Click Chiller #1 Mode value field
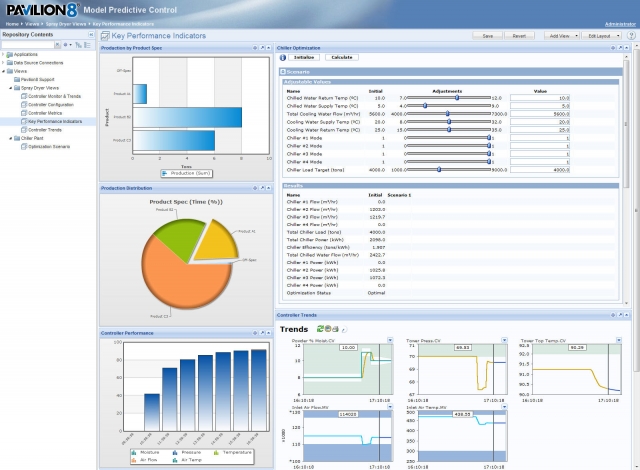 coord(540,138)
